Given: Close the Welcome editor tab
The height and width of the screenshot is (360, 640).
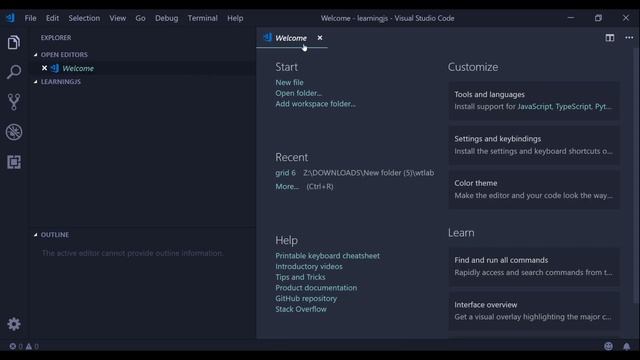Looking at the screenshot, I should point(320,38).
